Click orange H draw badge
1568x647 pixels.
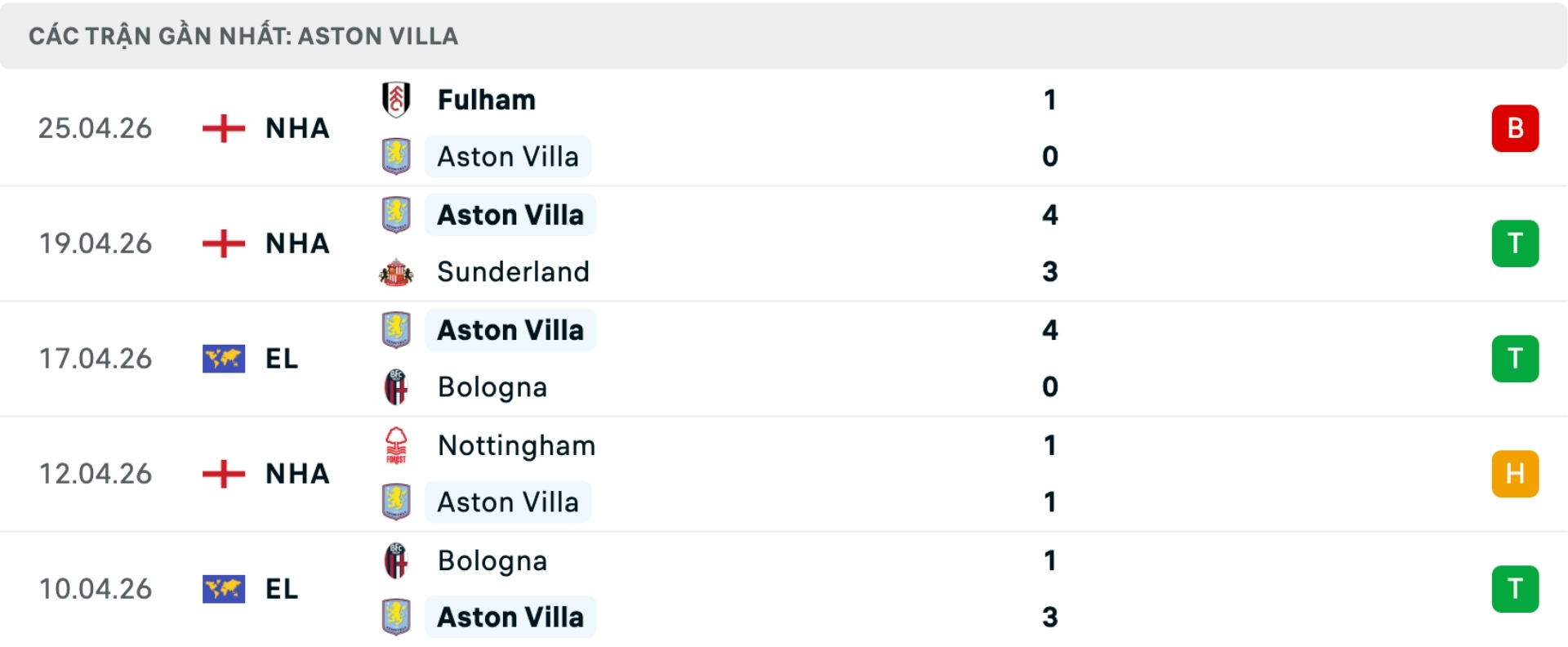pyautogui.click(x=1515, y=474)
